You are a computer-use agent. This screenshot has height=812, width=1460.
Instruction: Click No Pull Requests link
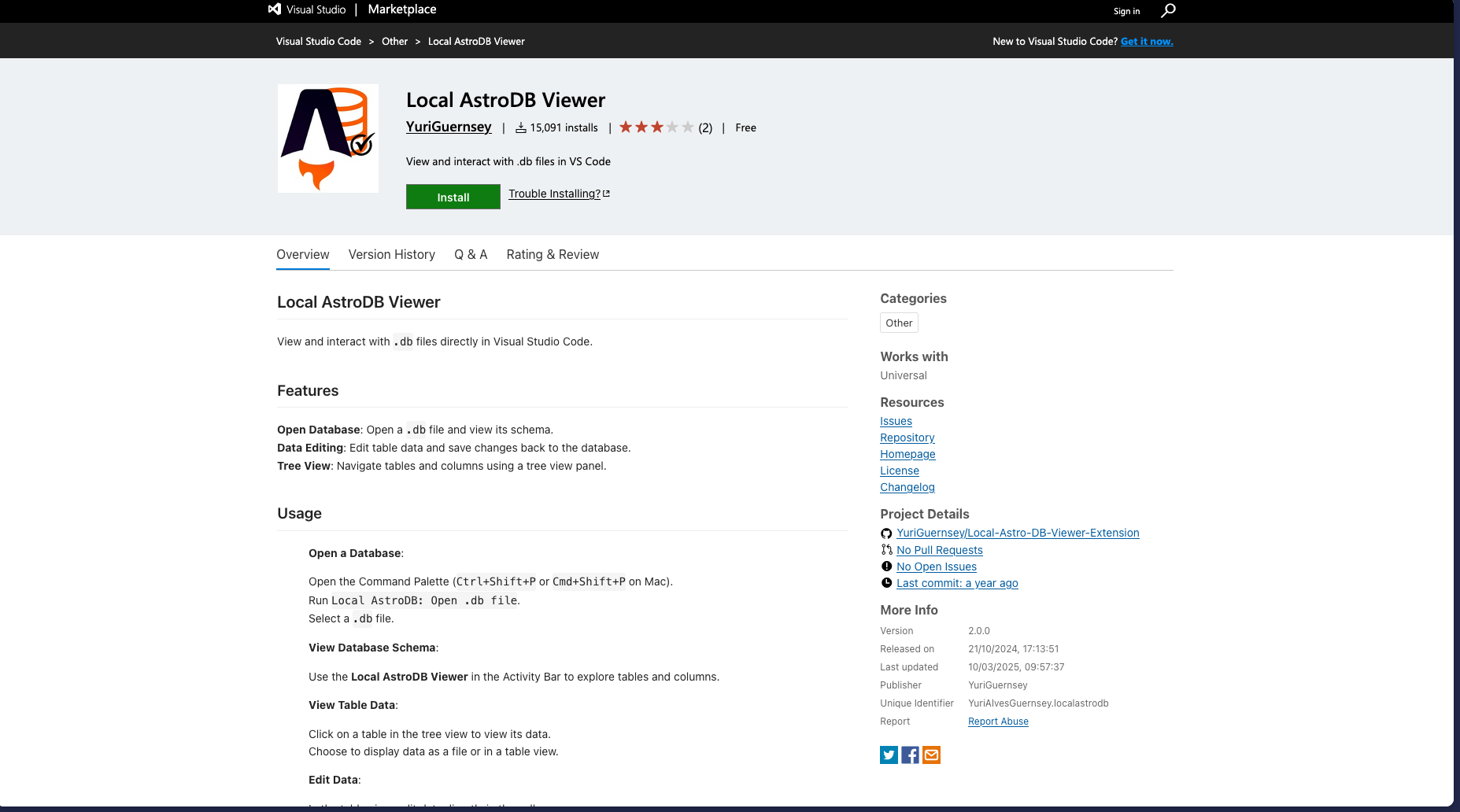coord(940,550)
